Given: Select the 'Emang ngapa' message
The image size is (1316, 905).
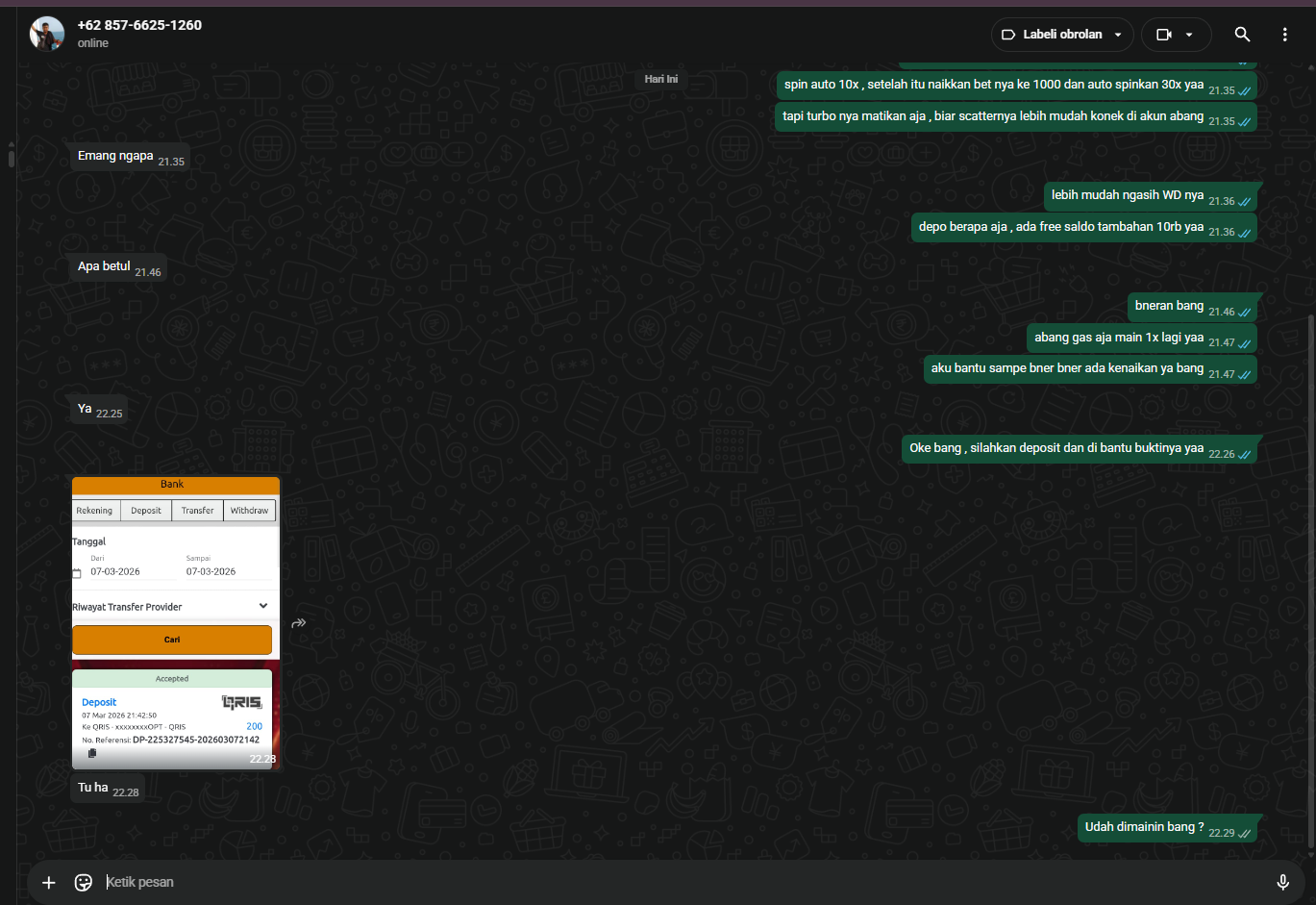Looking at the screenshot, I should click(x=130, y=157).
